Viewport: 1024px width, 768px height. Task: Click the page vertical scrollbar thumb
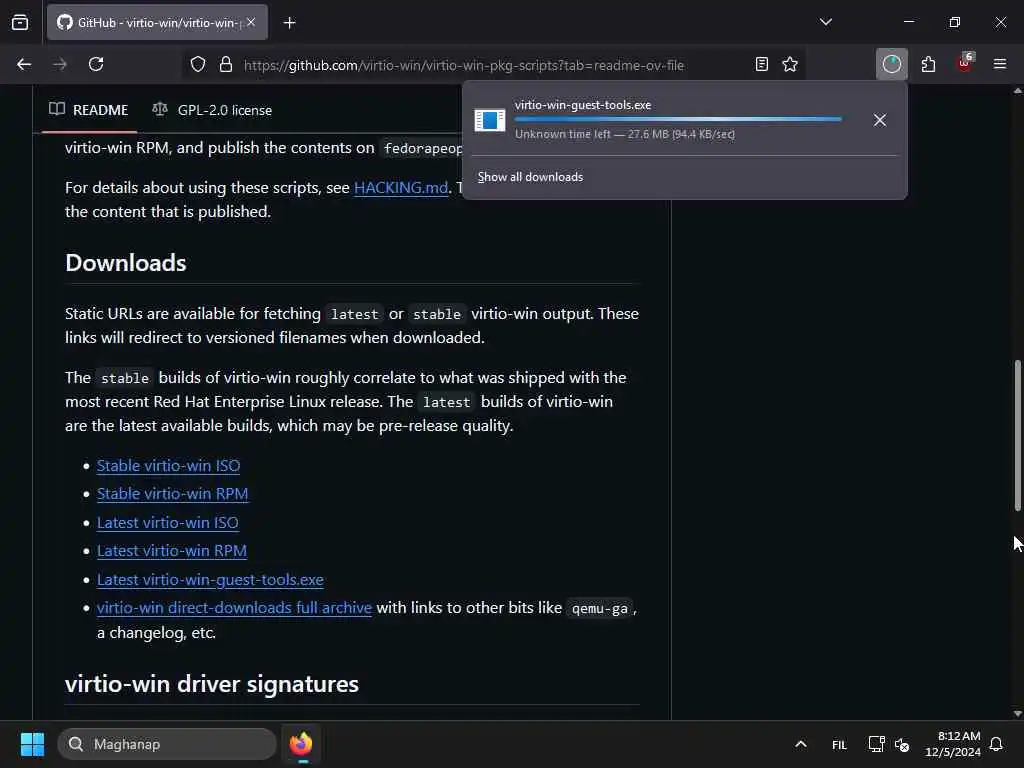point(1017,435)
